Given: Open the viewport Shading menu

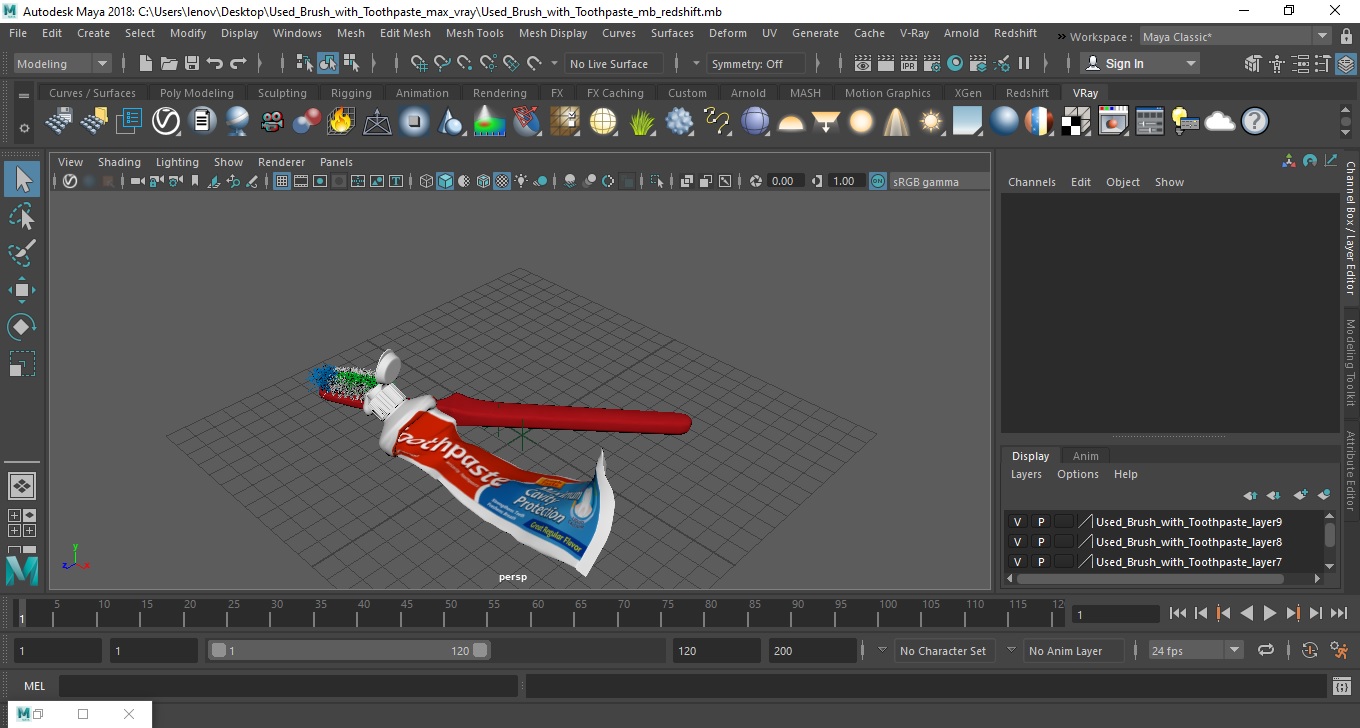Looking at the screenshot, I should click(119, 162).
